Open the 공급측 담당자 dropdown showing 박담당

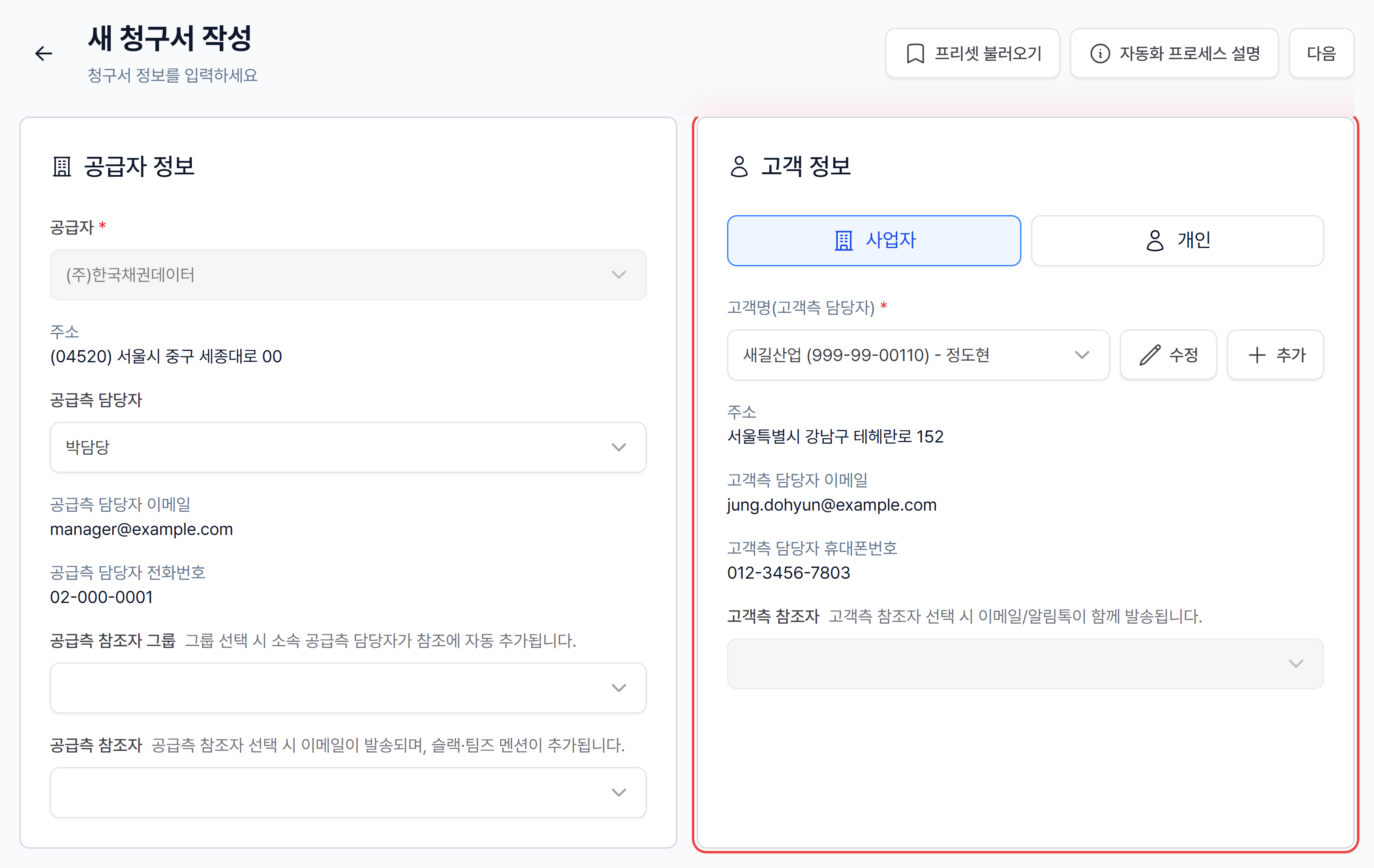[x=348, y=447]
